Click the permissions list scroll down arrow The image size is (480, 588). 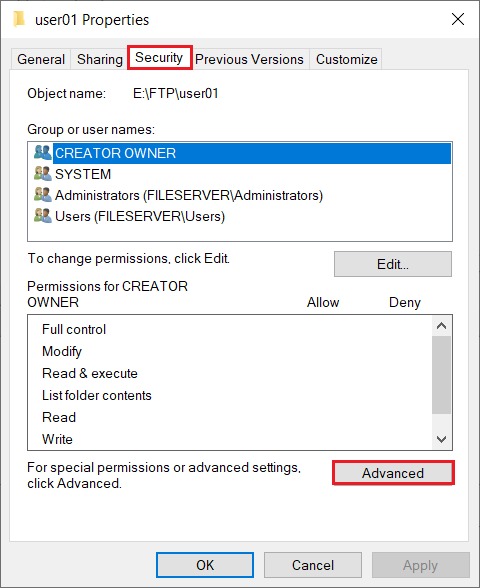click(441, 439)
